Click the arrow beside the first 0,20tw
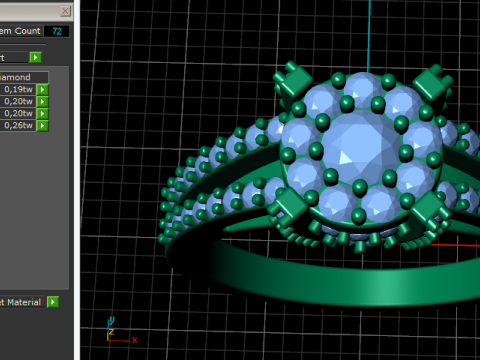Image resolution: width=480 pixels, height=360 pixels. pos(42,101)
